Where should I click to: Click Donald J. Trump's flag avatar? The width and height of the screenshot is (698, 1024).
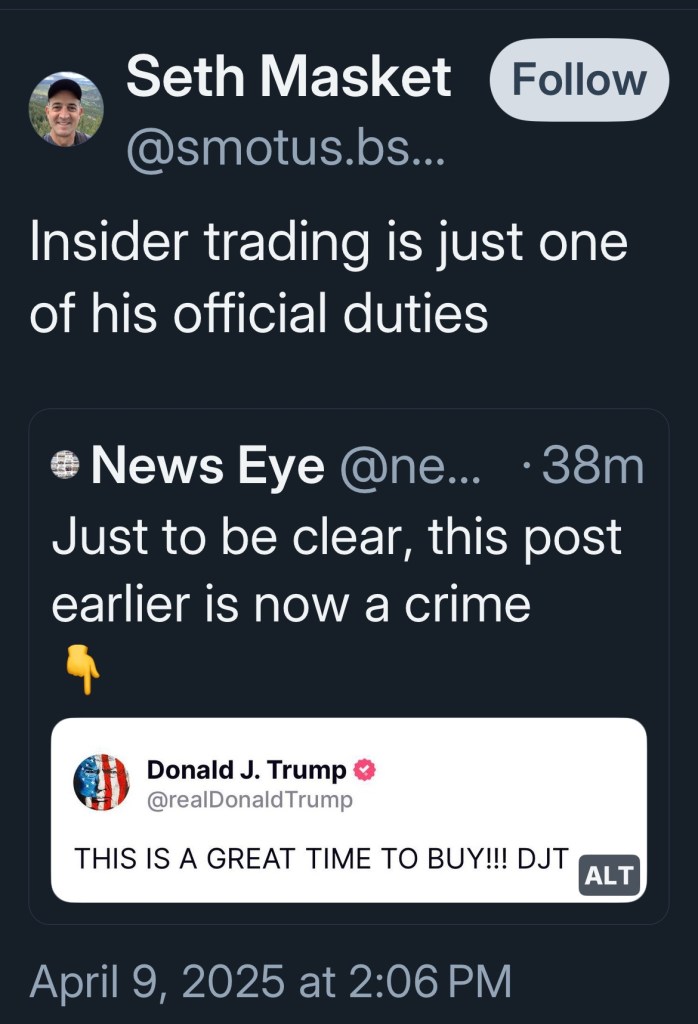click(x=101, y=782)
